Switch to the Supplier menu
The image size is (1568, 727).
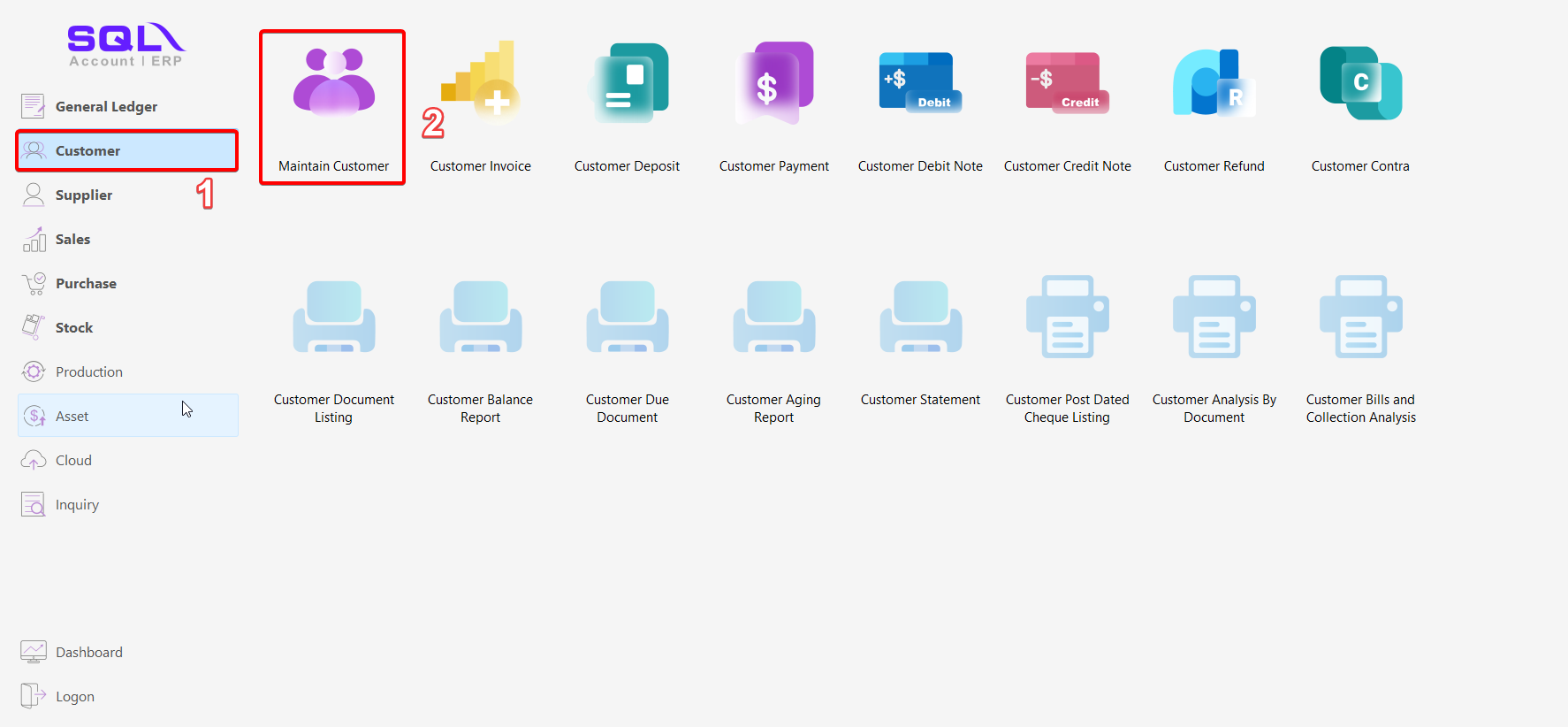84,195
